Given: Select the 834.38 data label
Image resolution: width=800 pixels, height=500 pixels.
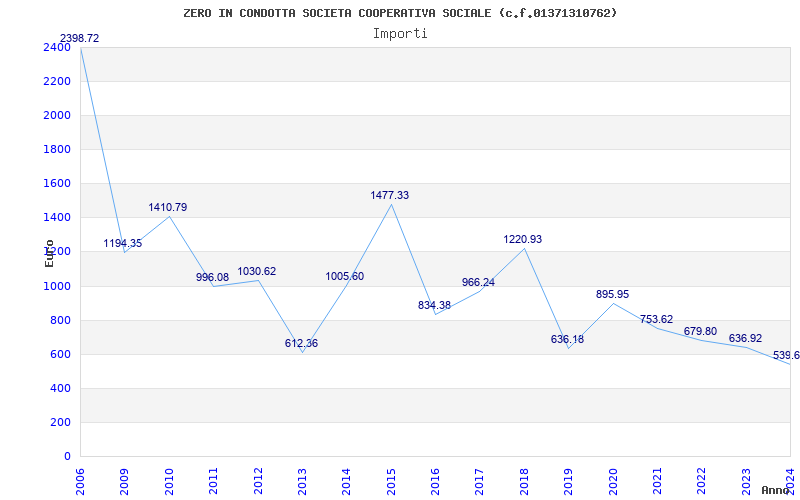Looking at the screenshot, I should [x=434, y=306].
